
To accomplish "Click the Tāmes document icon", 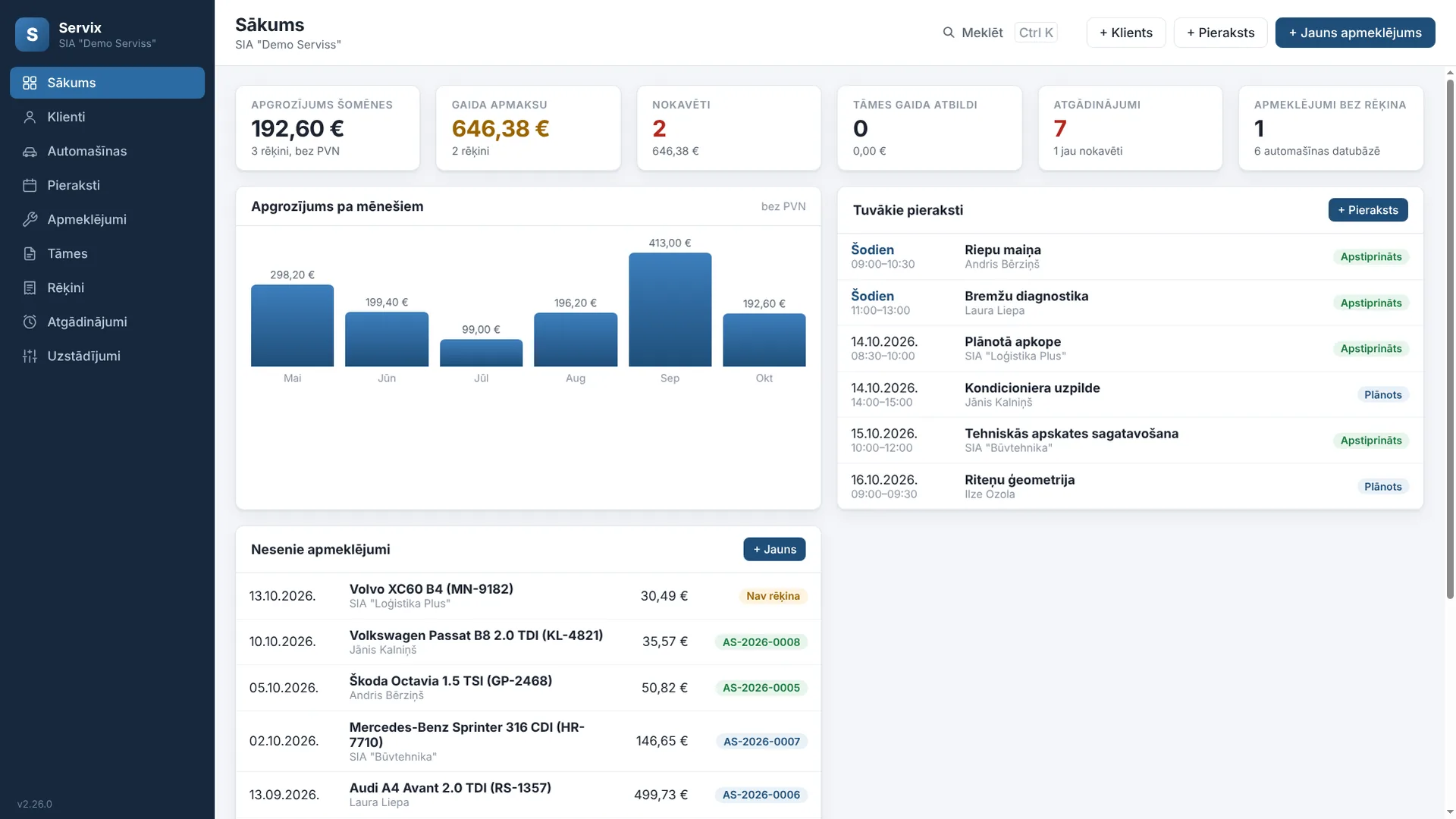I will pyautogui.click(x=30, y=253).
